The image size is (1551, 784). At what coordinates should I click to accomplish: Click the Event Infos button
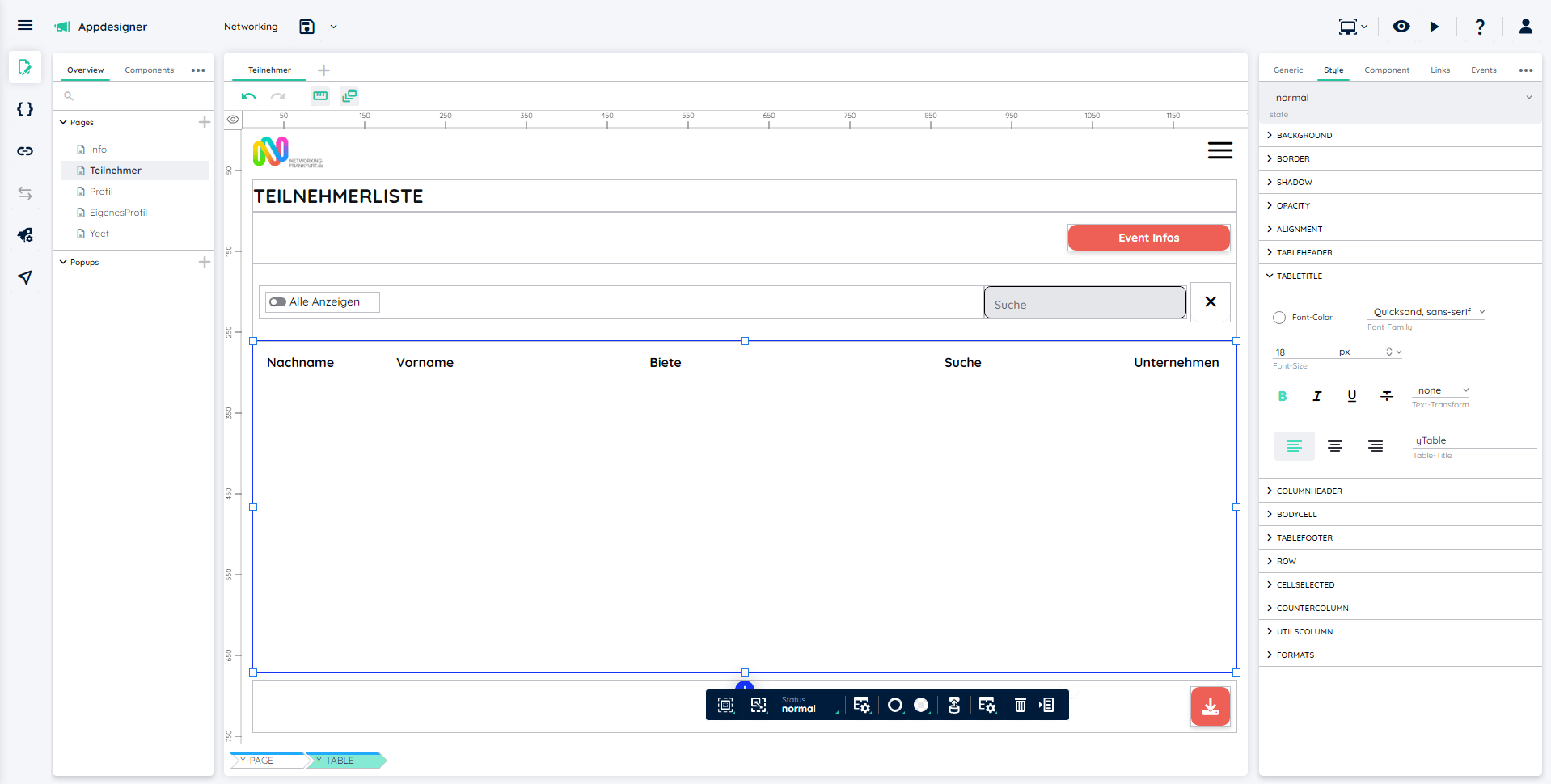point(1148,237)
